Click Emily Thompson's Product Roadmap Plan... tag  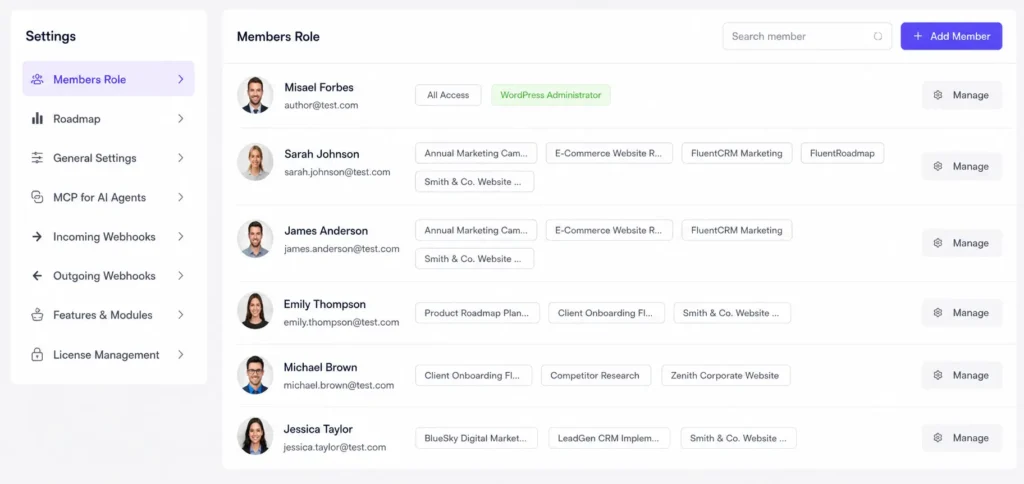point(477,313)
